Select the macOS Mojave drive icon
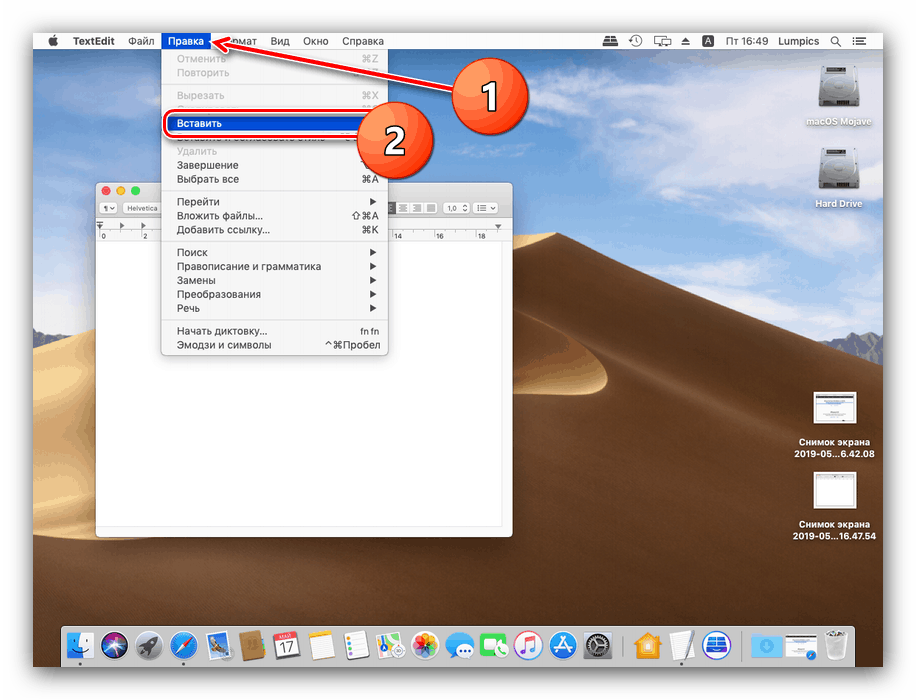Viewport: 916px width, 700px height. tap(838, 86)
